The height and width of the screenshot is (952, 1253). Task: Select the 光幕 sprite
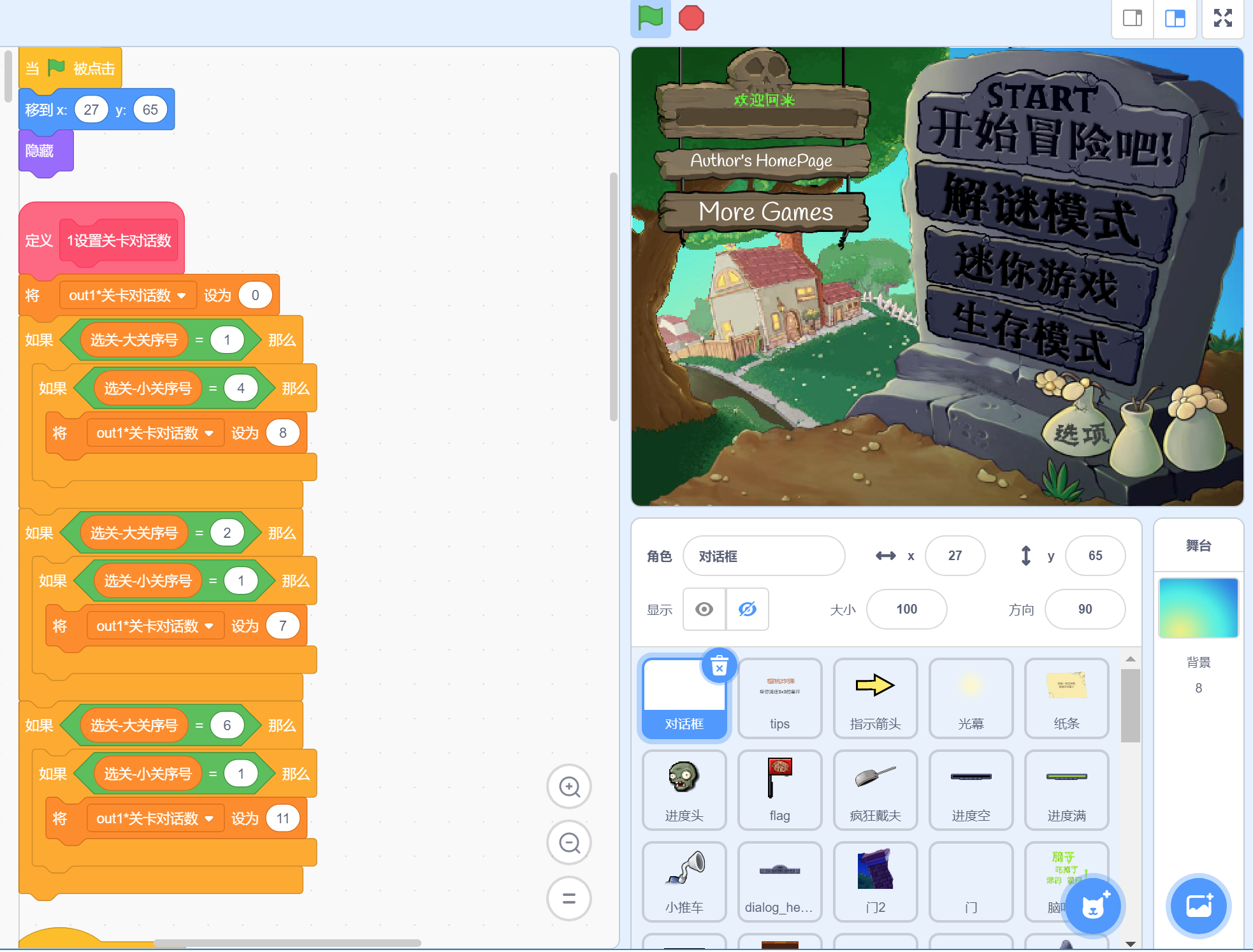(971, 698)
